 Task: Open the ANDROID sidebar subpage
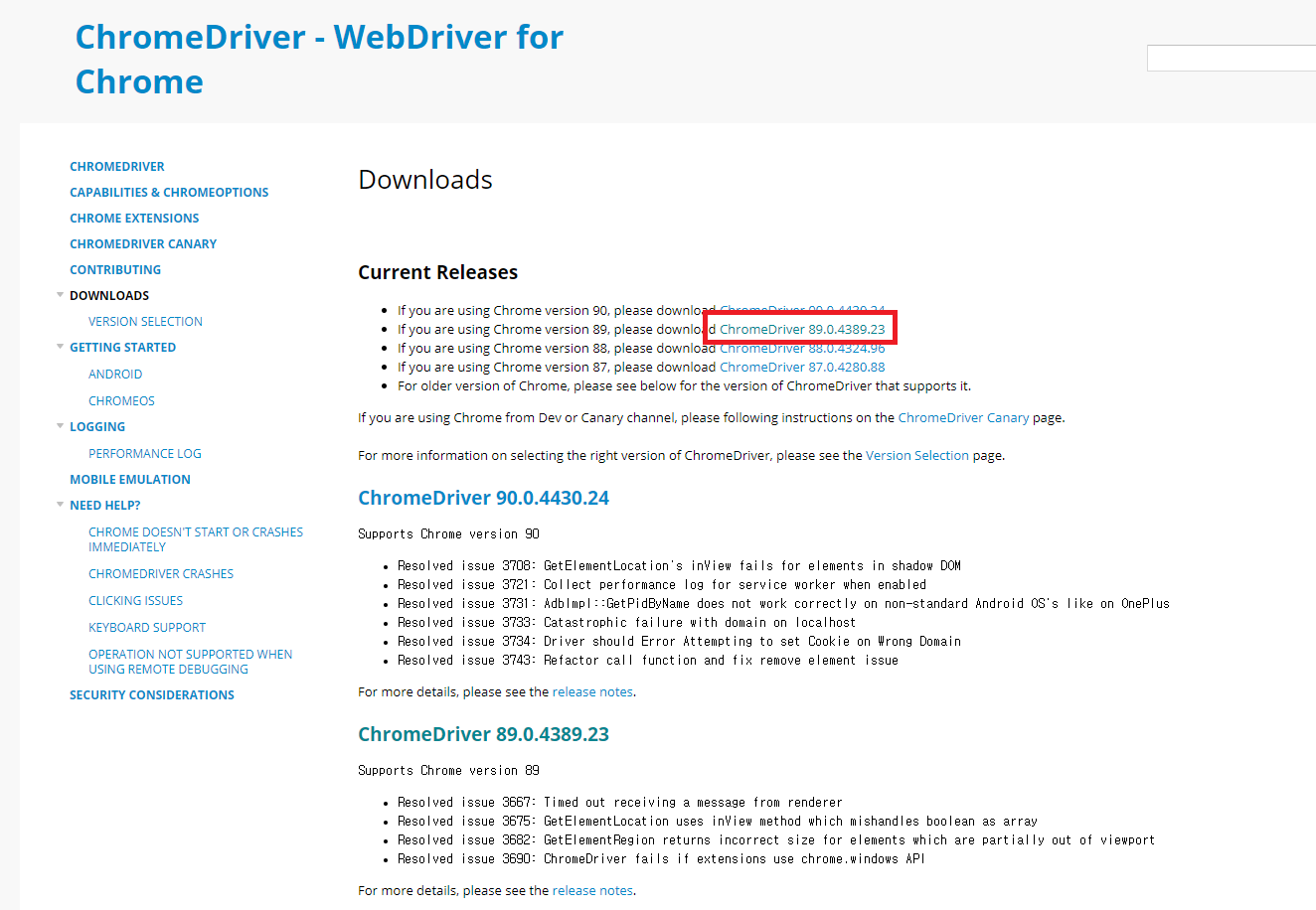[x=115, y=375]
